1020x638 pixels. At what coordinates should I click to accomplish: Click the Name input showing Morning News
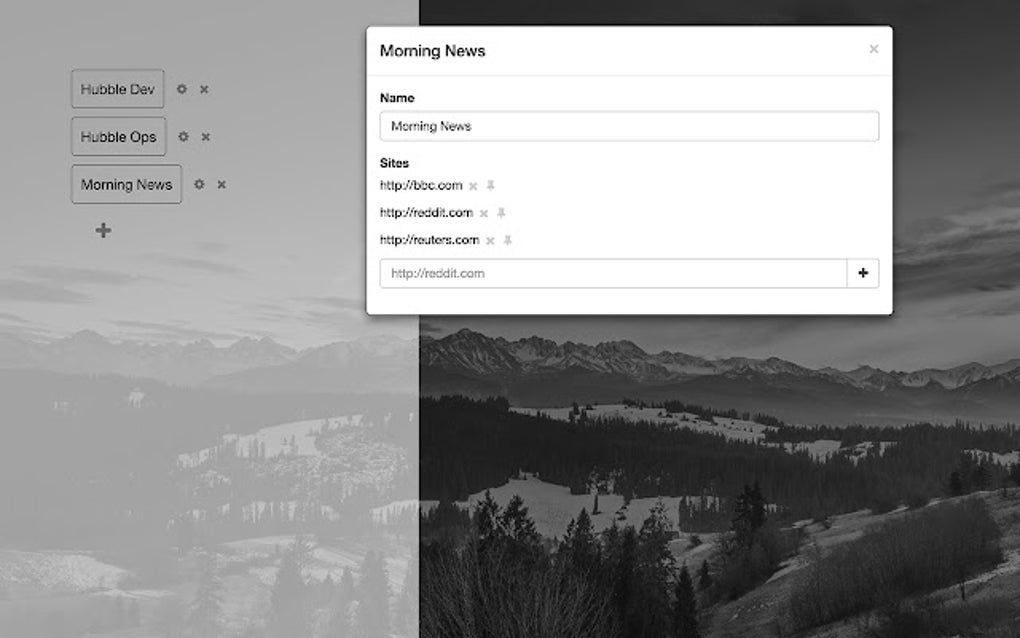tap(628, 126)
